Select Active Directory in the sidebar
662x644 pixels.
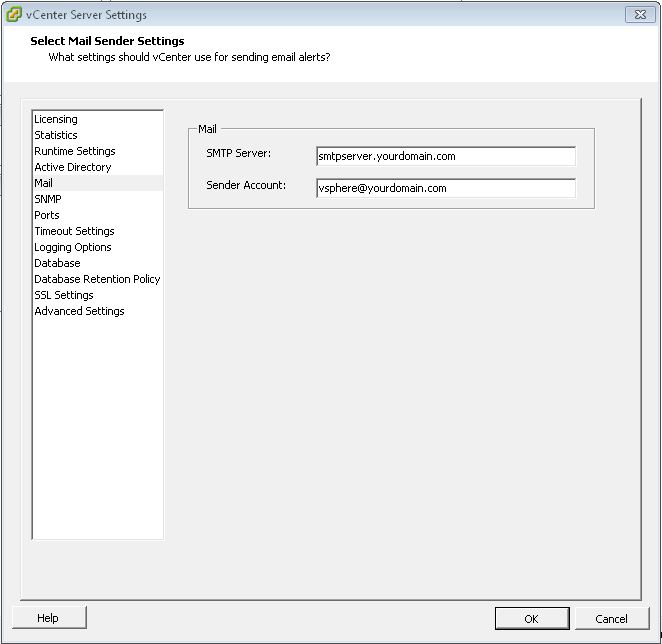click(x=73, y=167)
